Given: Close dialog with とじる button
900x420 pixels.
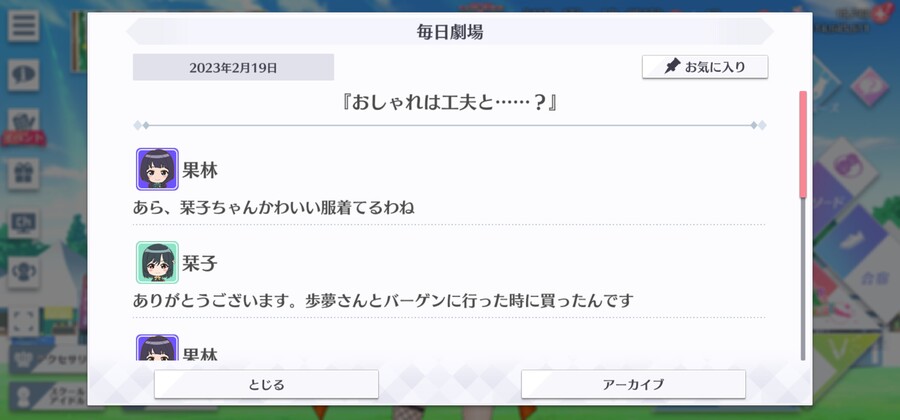Looking at the screenshot, I should (x=266, y=384).
